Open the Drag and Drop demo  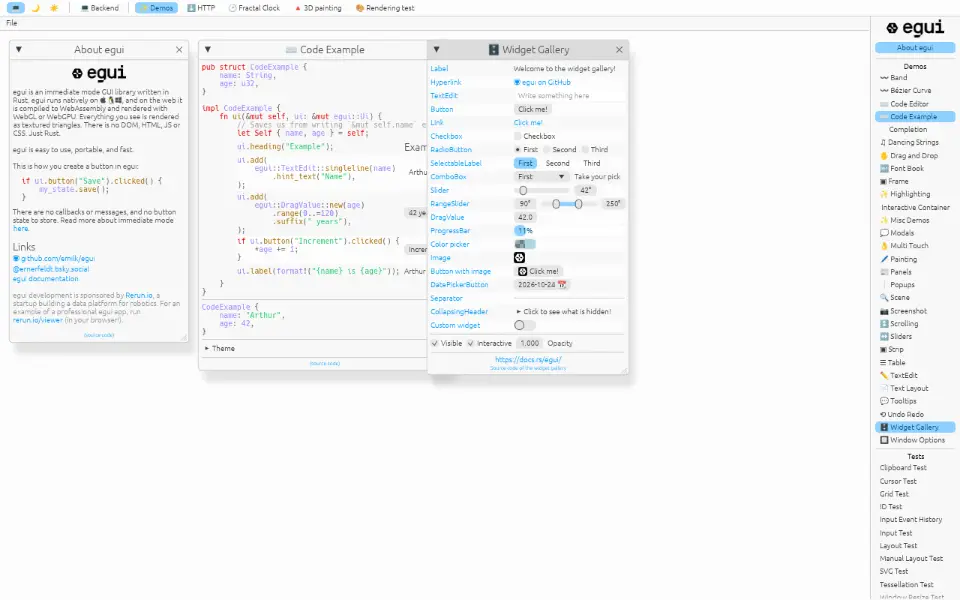tap(909, 156)
